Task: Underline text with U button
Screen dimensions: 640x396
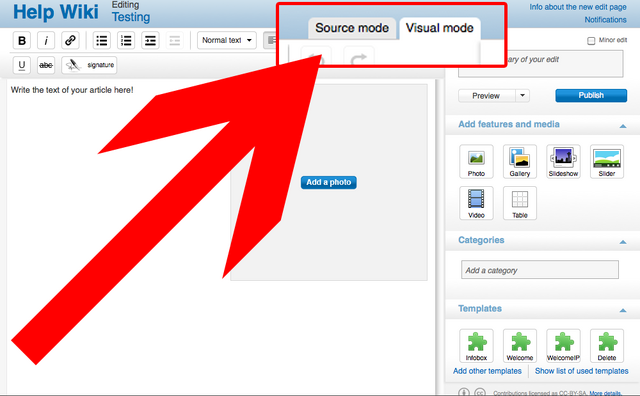Action: 22,65
